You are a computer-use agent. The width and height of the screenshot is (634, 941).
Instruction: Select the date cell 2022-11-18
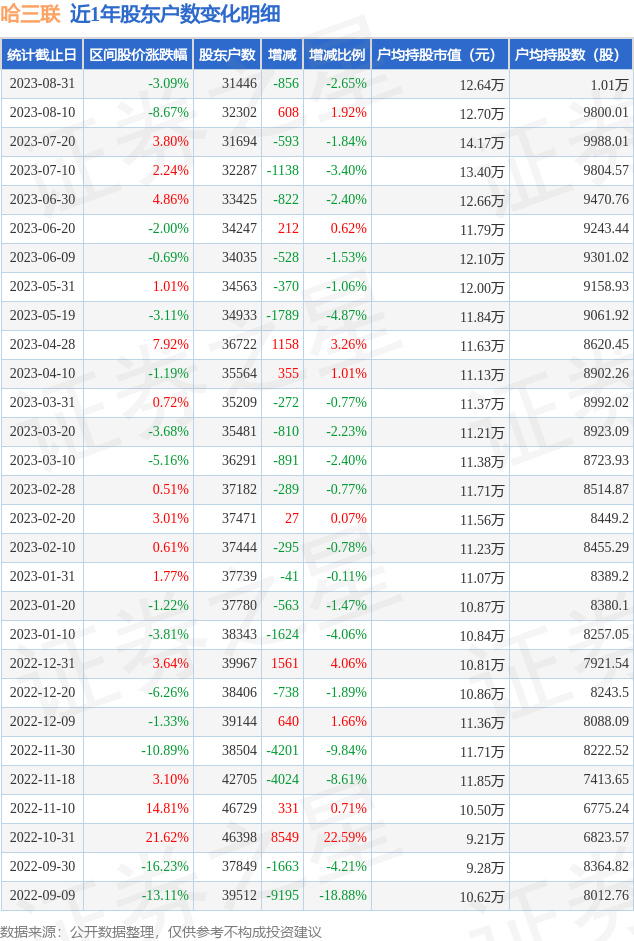[x=42, y=780]
